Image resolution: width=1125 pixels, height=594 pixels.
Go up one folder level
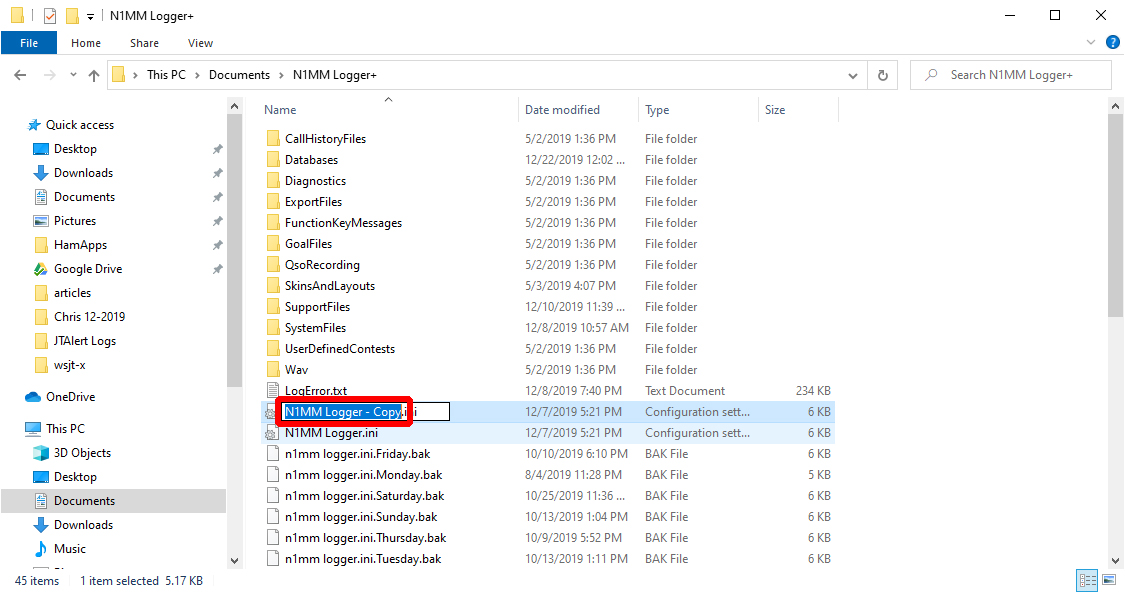tap(94, 75)
